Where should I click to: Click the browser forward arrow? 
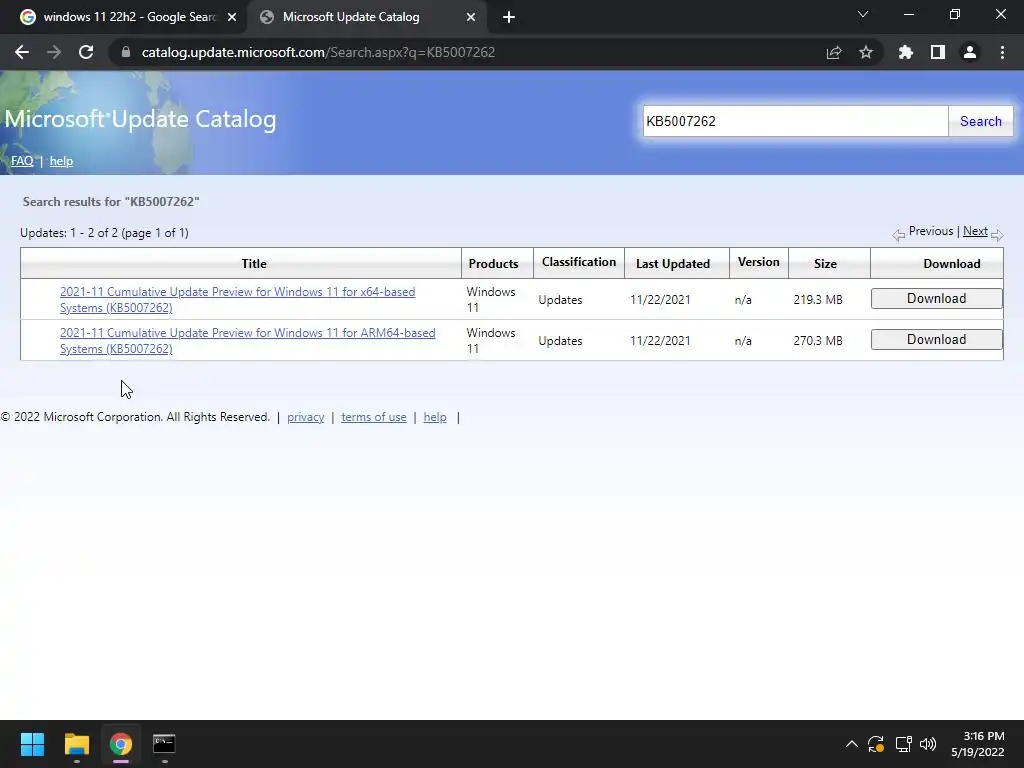point(54,52)
